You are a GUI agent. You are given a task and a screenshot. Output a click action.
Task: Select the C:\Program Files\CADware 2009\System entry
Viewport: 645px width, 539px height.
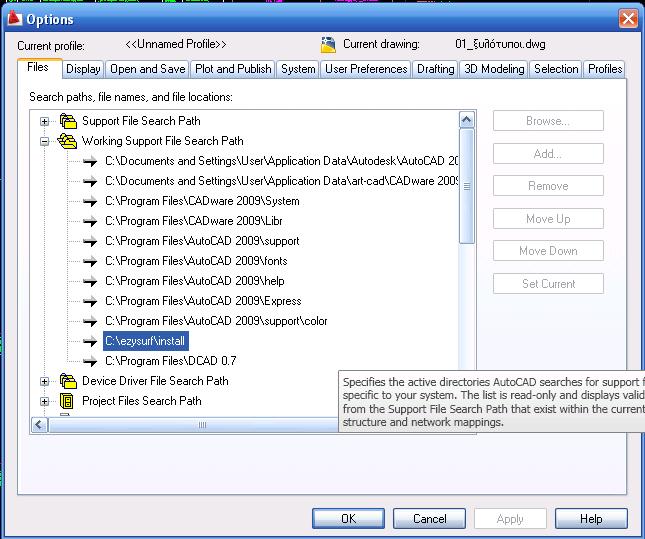(202, 201)
